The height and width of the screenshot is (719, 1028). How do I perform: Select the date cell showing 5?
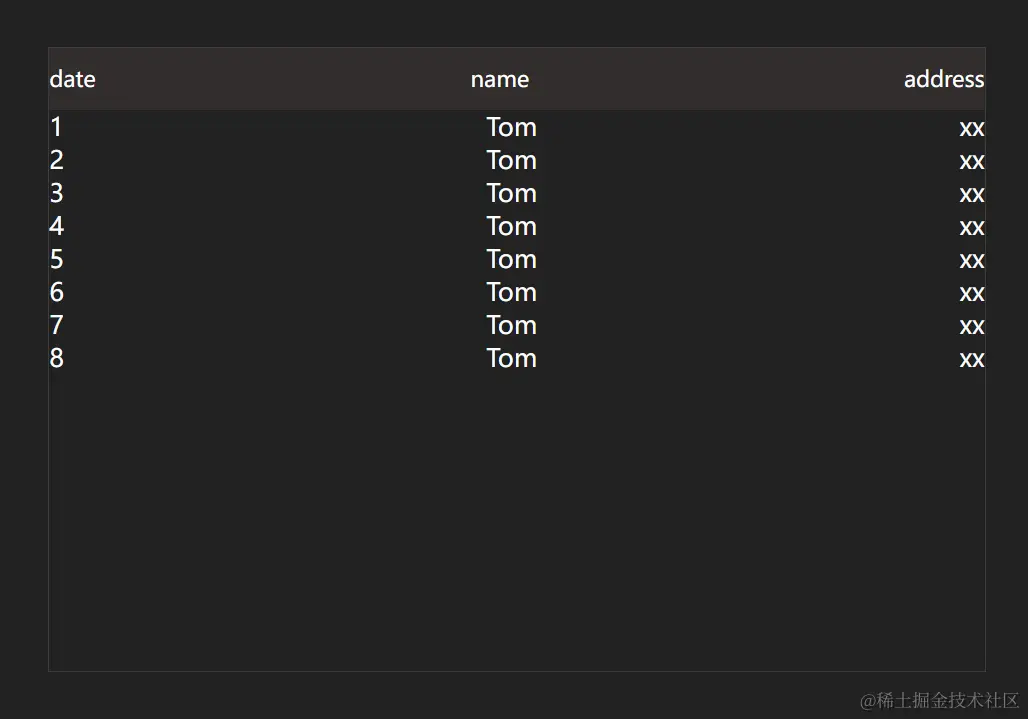coord(57,259)
